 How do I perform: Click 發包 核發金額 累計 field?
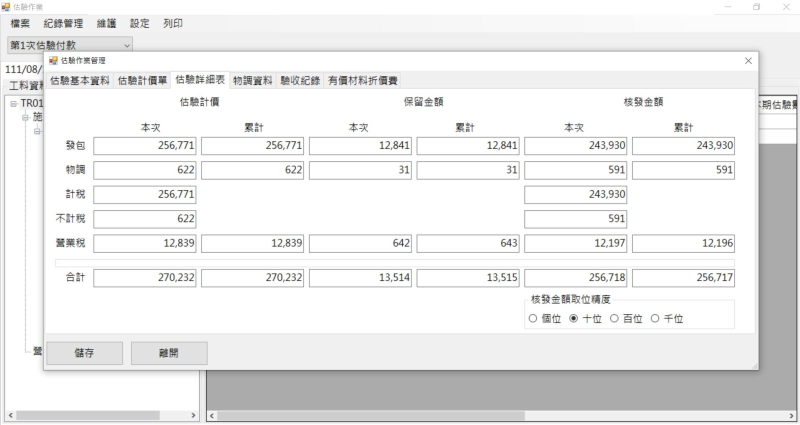[x=683, y=145]
